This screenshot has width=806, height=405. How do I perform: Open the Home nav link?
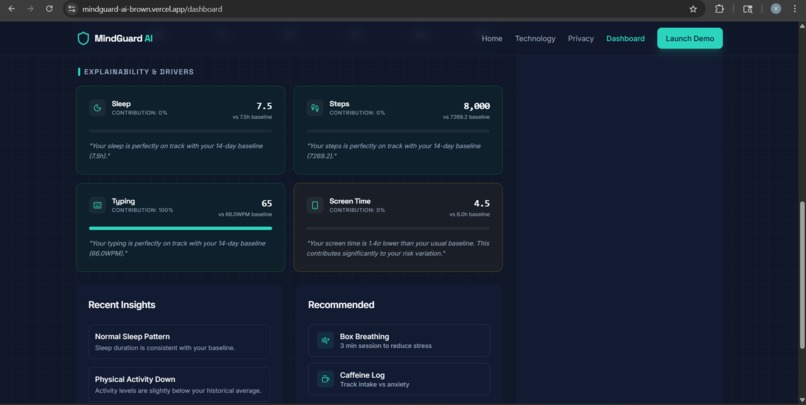click(492, 39)
